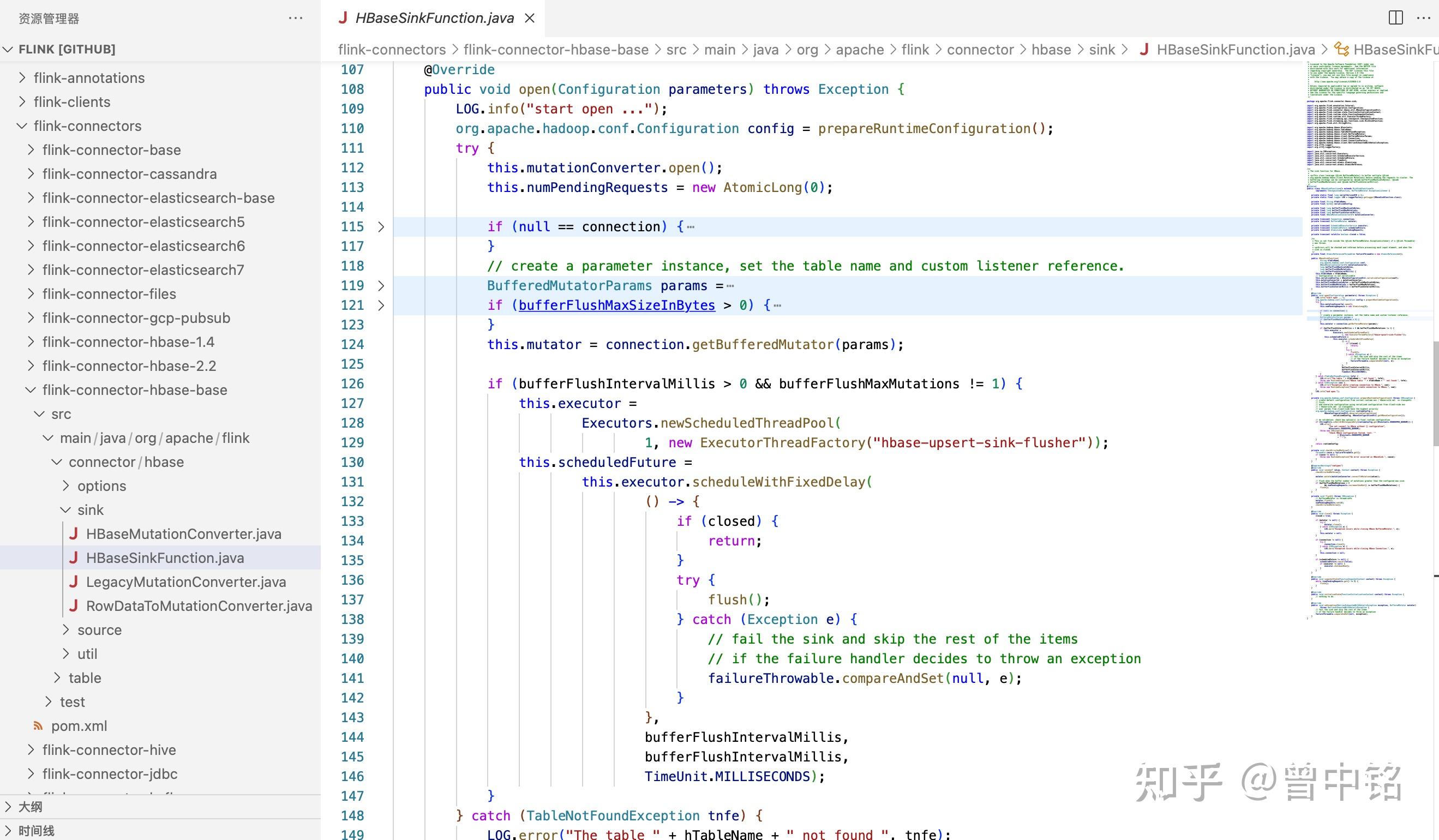The width and height of the screenshot is (1439, 840).
Task: Unfold folded block at line 121
Action: click(381, 305)
